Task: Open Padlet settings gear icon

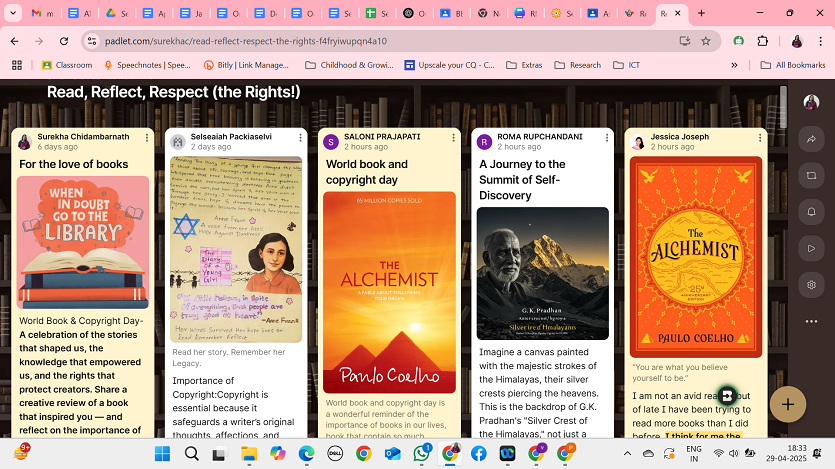Action: pyautogui.click(x=810, y=284)
